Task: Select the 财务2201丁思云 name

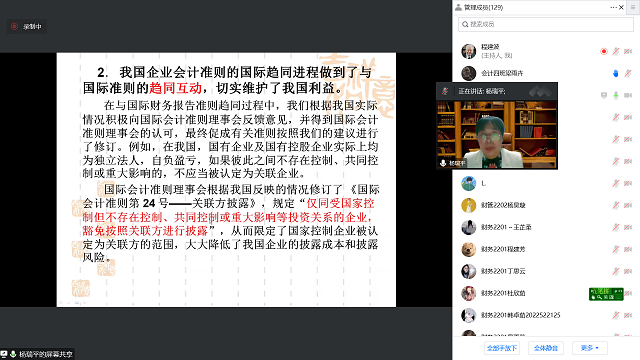Action: [x=503, y=271]
